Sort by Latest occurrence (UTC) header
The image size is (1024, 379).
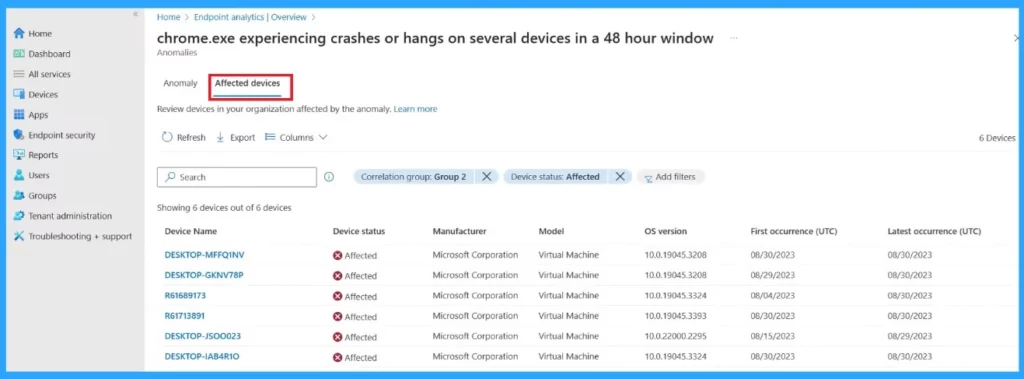tap(935, 231)
